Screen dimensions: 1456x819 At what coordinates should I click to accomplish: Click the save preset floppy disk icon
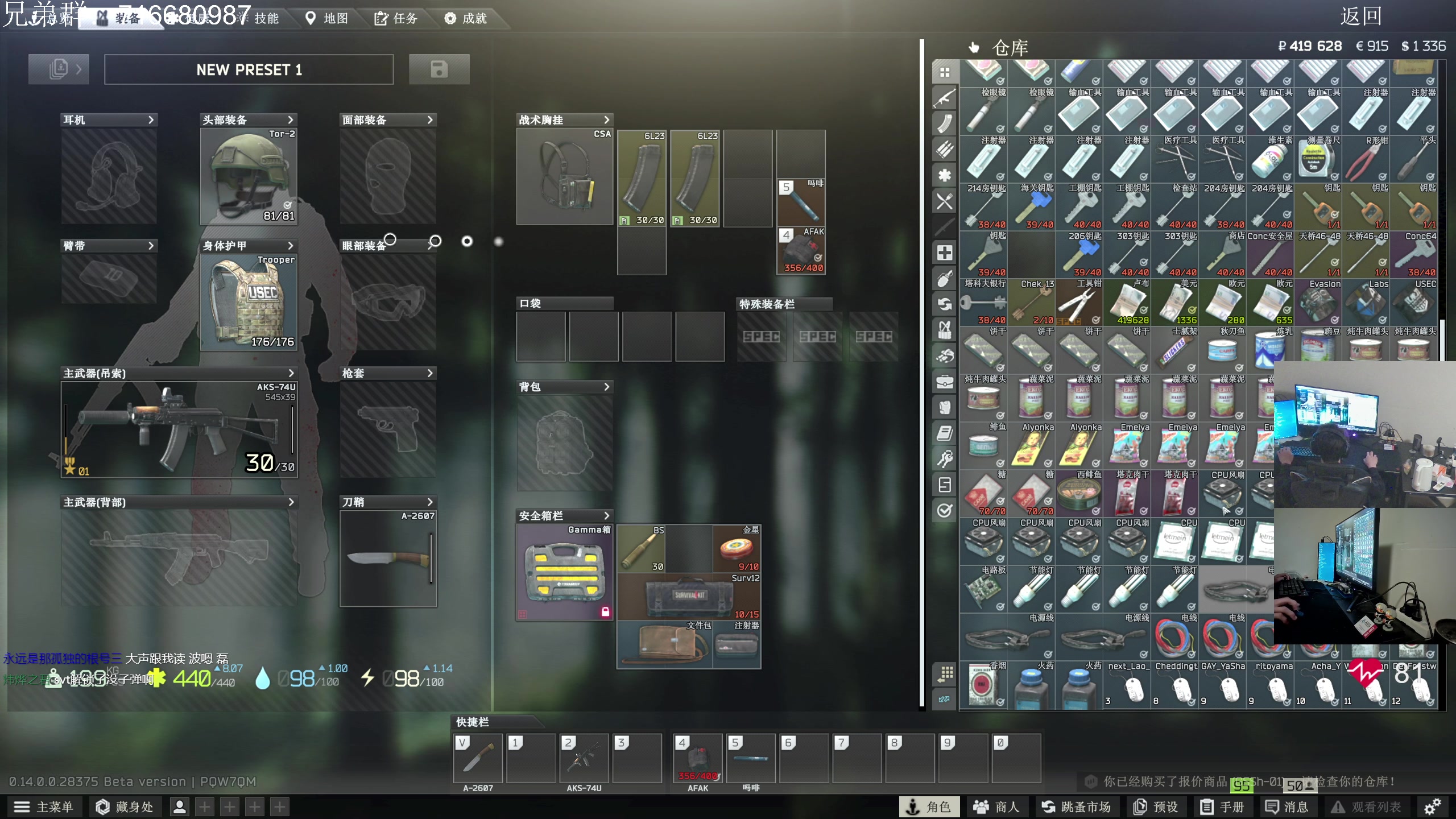pyautogui.click(x=439, y=69)
